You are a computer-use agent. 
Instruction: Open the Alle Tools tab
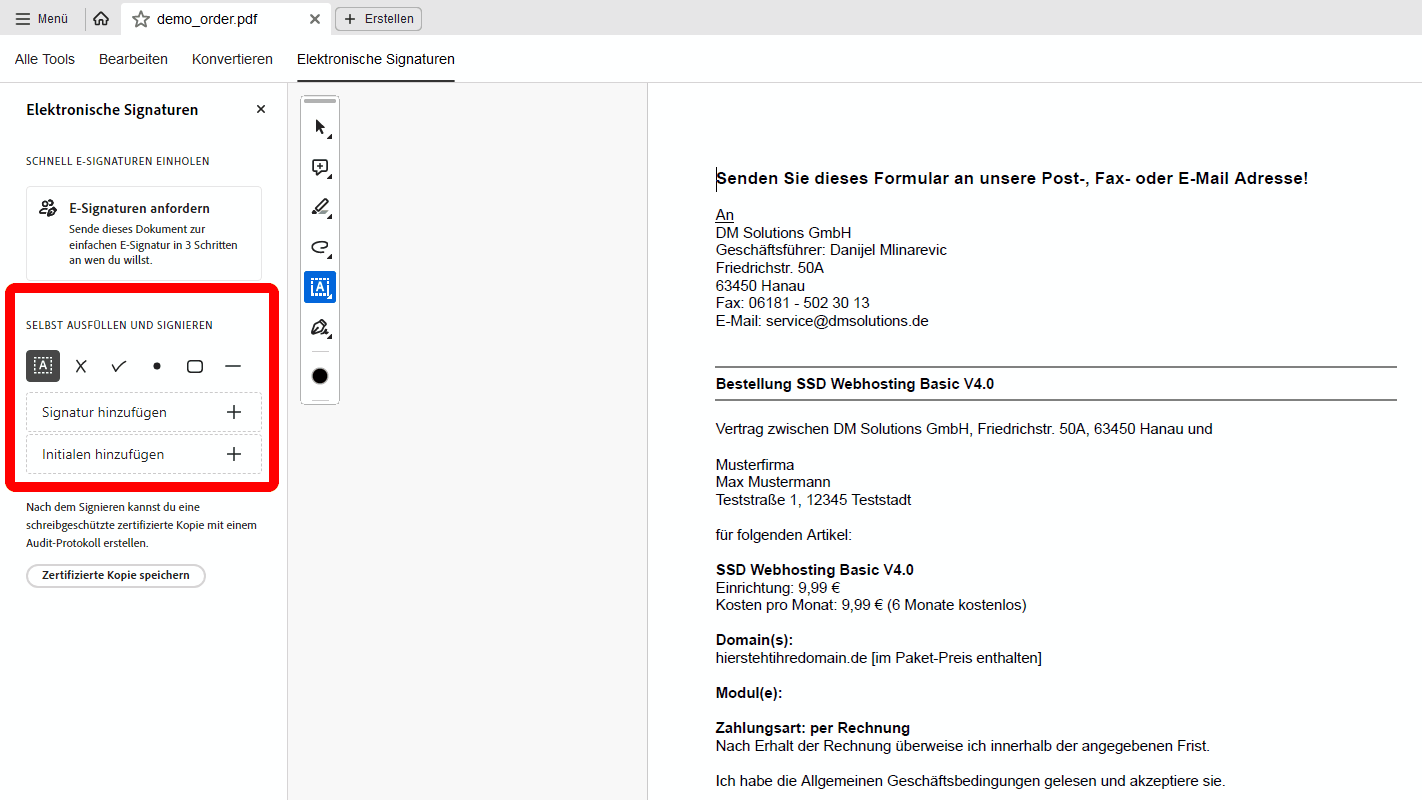click(45, 59)
